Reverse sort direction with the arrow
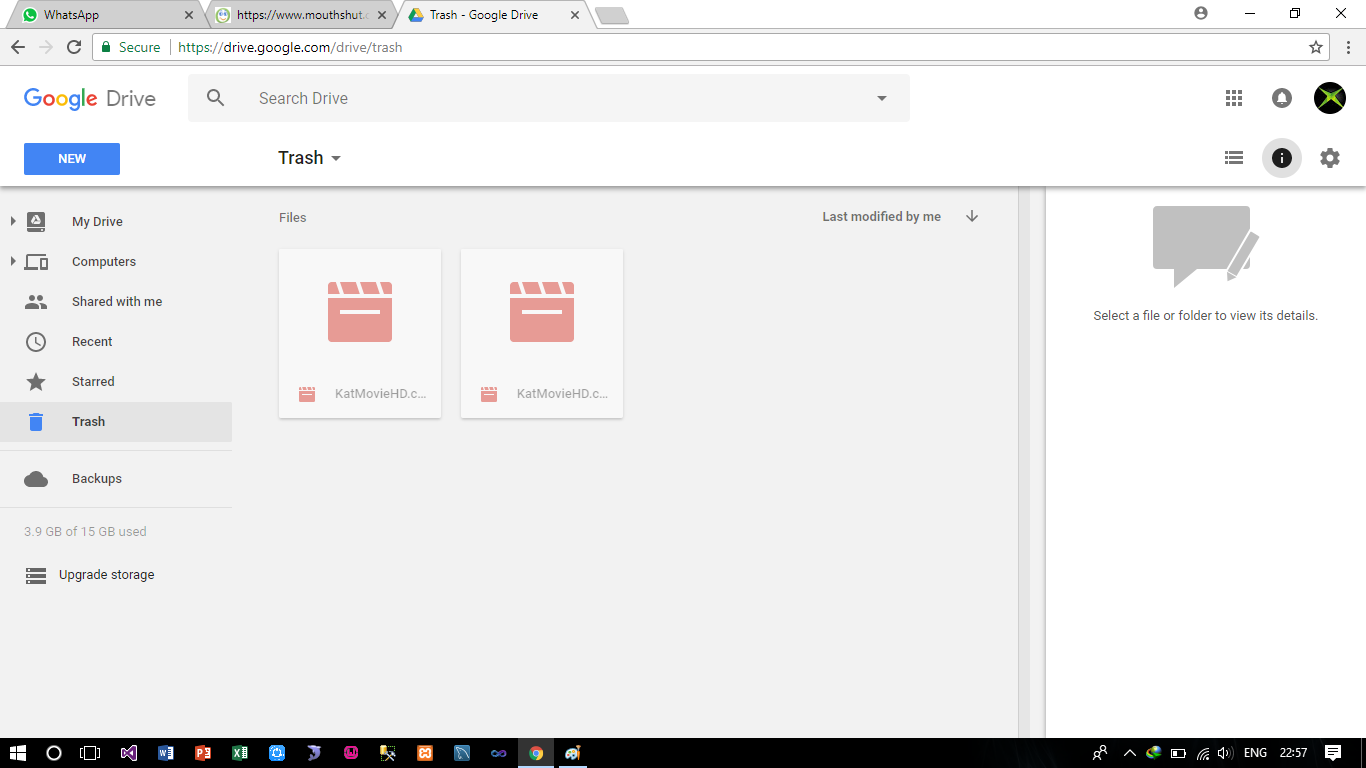 971,217
